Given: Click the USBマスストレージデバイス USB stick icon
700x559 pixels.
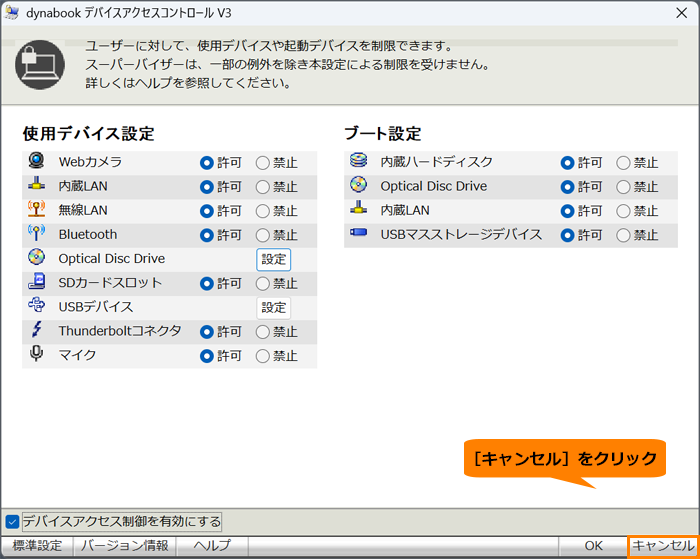Looking at the screenshot, I should coord(358,232).
